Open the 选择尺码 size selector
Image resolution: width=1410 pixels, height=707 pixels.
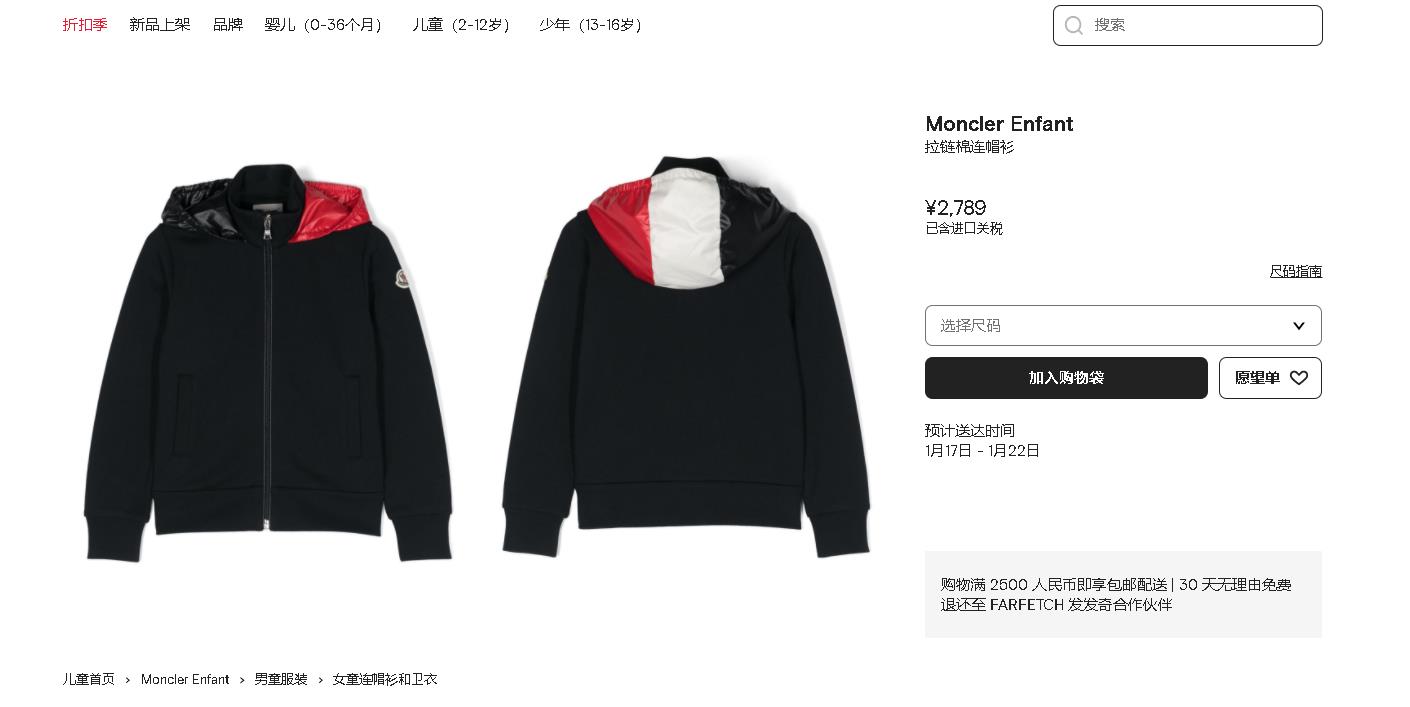tap(1123, 326)
